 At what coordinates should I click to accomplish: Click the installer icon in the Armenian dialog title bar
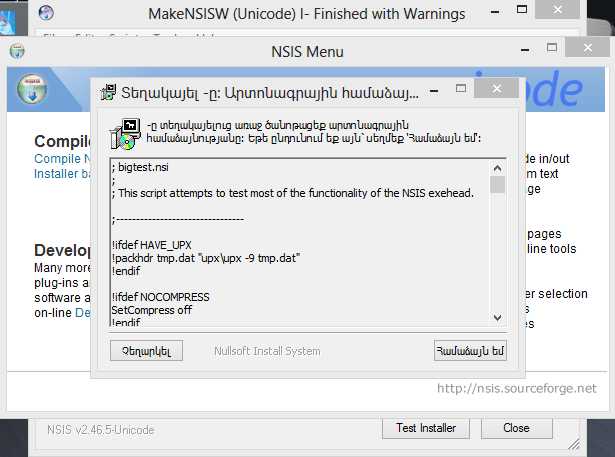pos(108,93)
